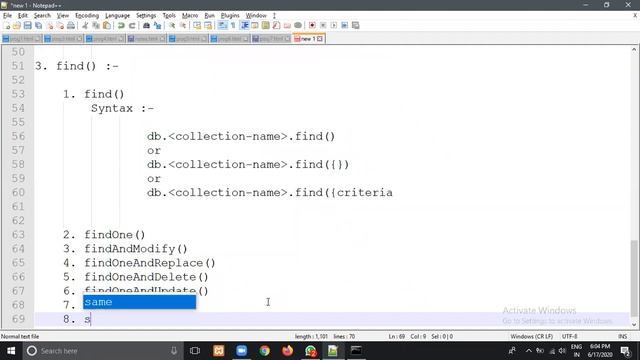This screenshot has height=360, width=640.
Task: Click the Open file toolbar icon
Action: pos(17,25)
